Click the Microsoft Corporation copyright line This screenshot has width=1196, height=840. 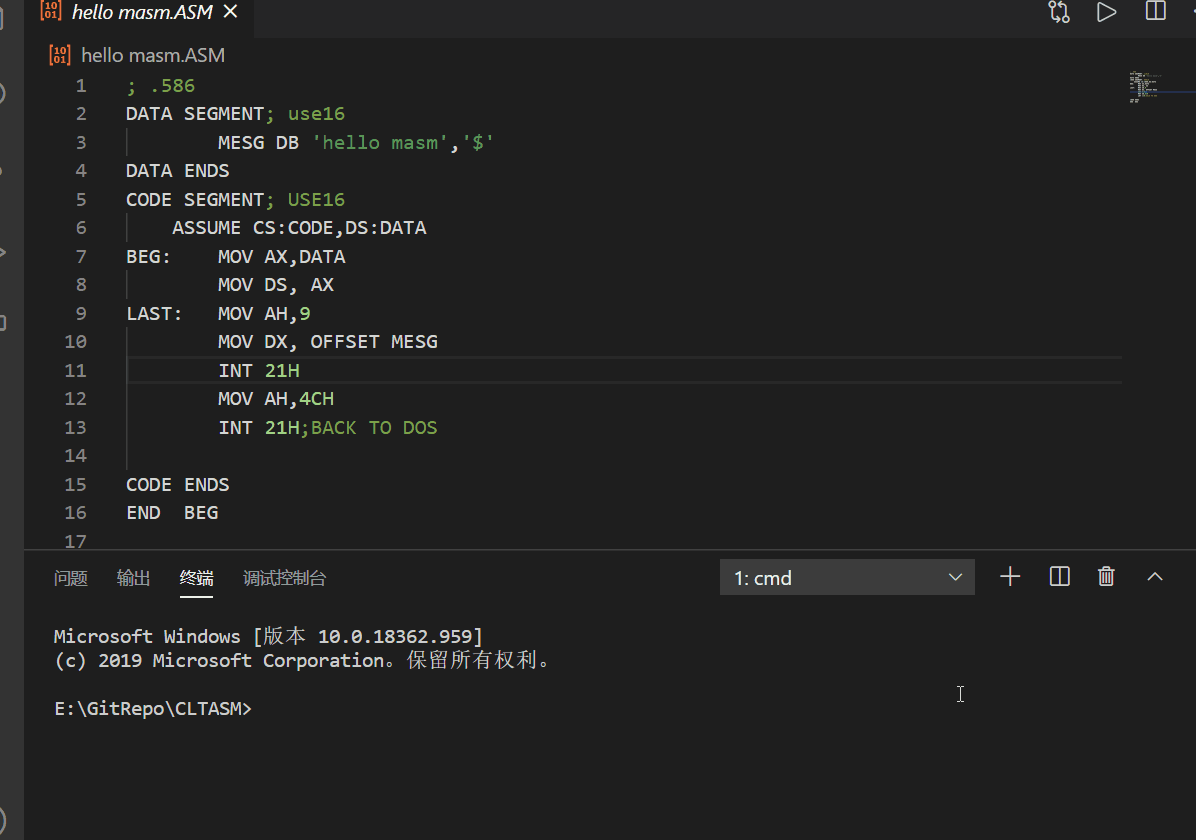pyautogui.click(x=302, y=660)
